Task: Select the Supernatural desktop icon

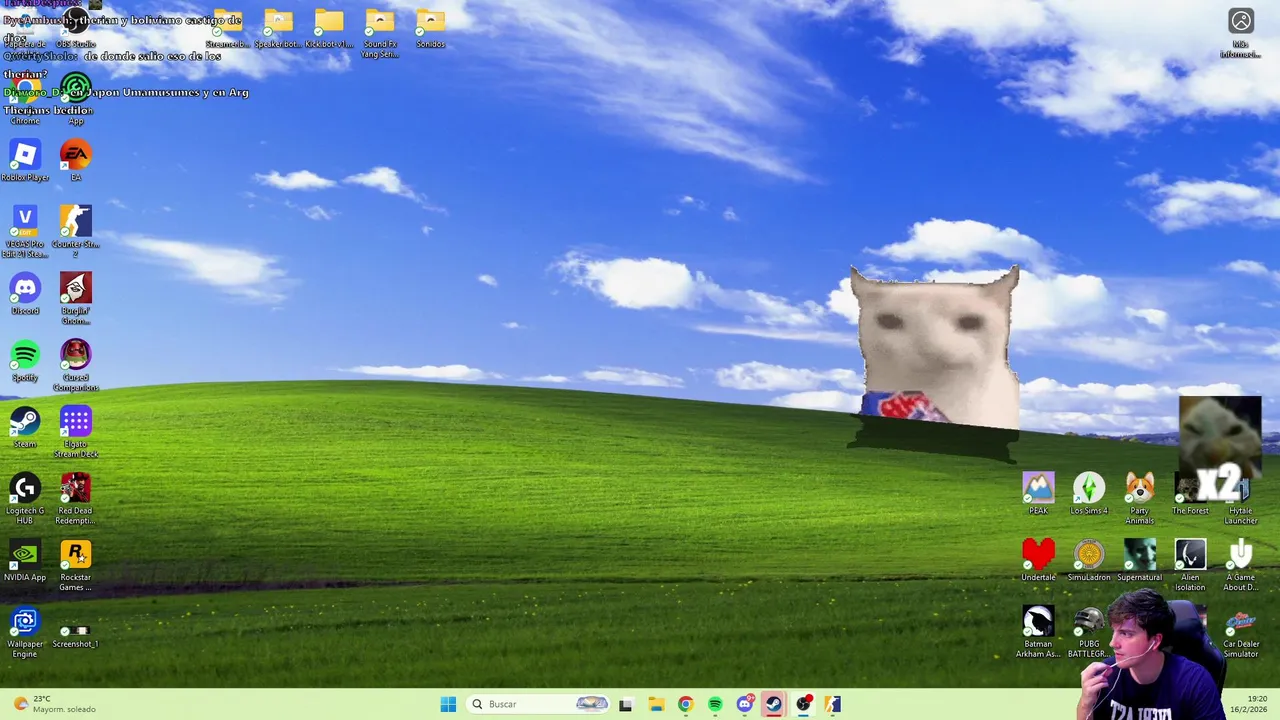Action: point(1139,561)
